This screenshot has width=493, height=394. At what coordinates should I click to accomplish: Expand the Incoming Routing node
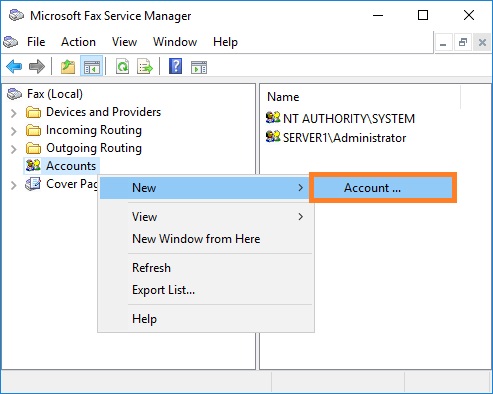pyautogui.click(x=14, y=131)
